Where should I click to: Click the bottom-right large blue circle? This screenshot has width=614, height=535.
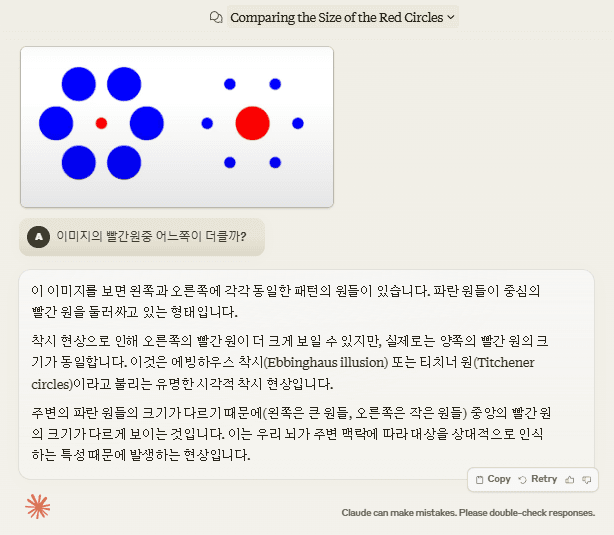coord(124,162)
